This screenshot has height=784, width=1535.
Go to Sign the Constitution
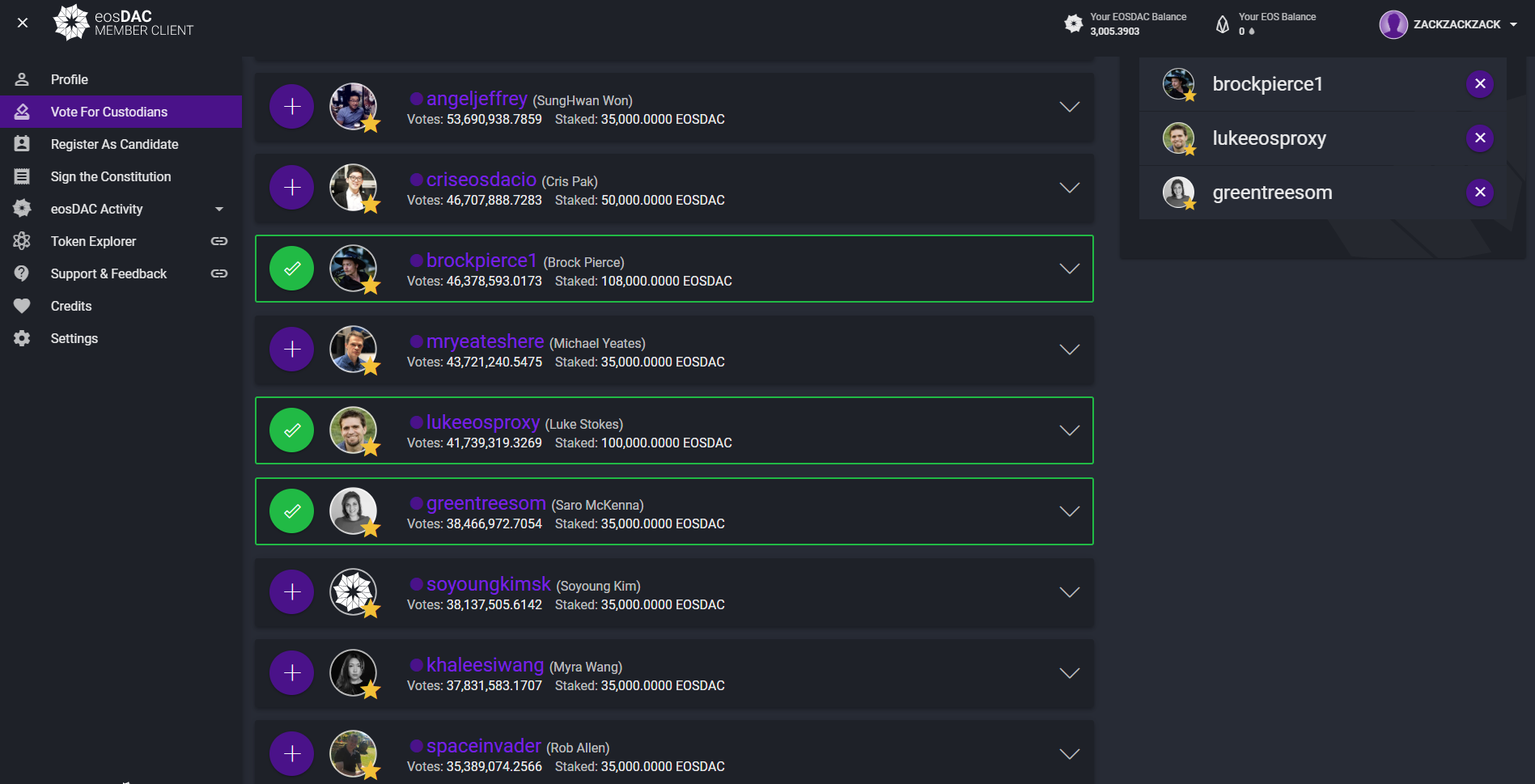pos(121,176)
